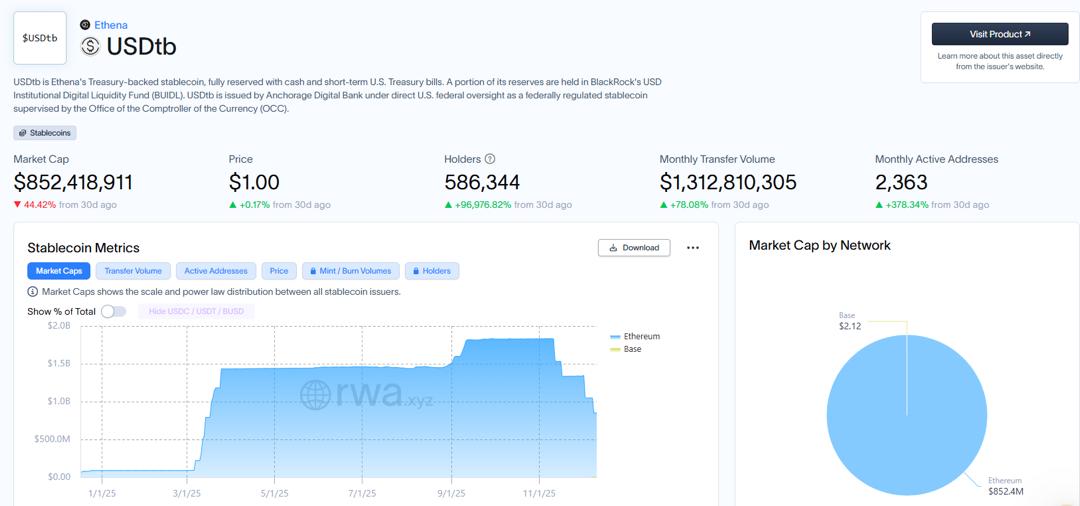Click the Stablecoins category tag
1080x506 pixels.
(45, 133)
